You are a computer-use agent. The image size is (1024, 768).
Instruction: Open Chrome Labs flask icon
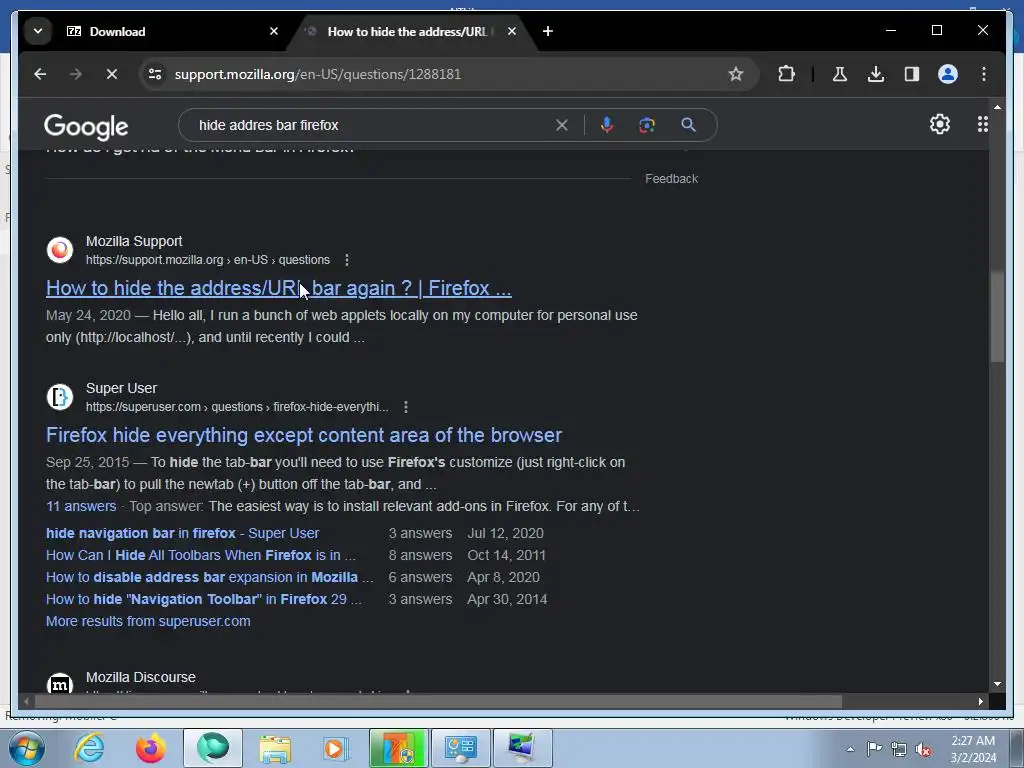pos(840,74)
